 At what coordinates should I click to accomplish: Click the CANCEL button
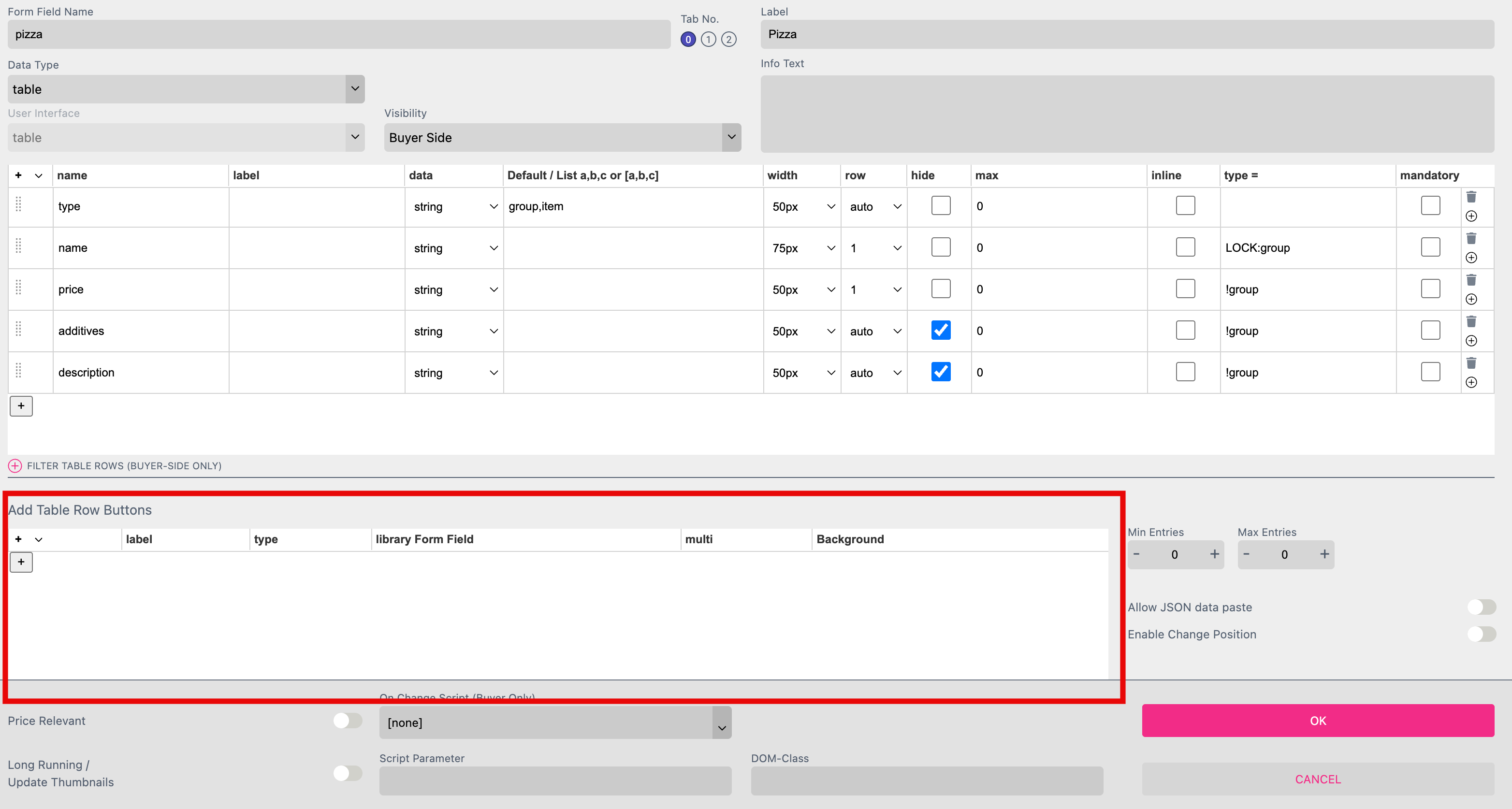pos(1318,779)
